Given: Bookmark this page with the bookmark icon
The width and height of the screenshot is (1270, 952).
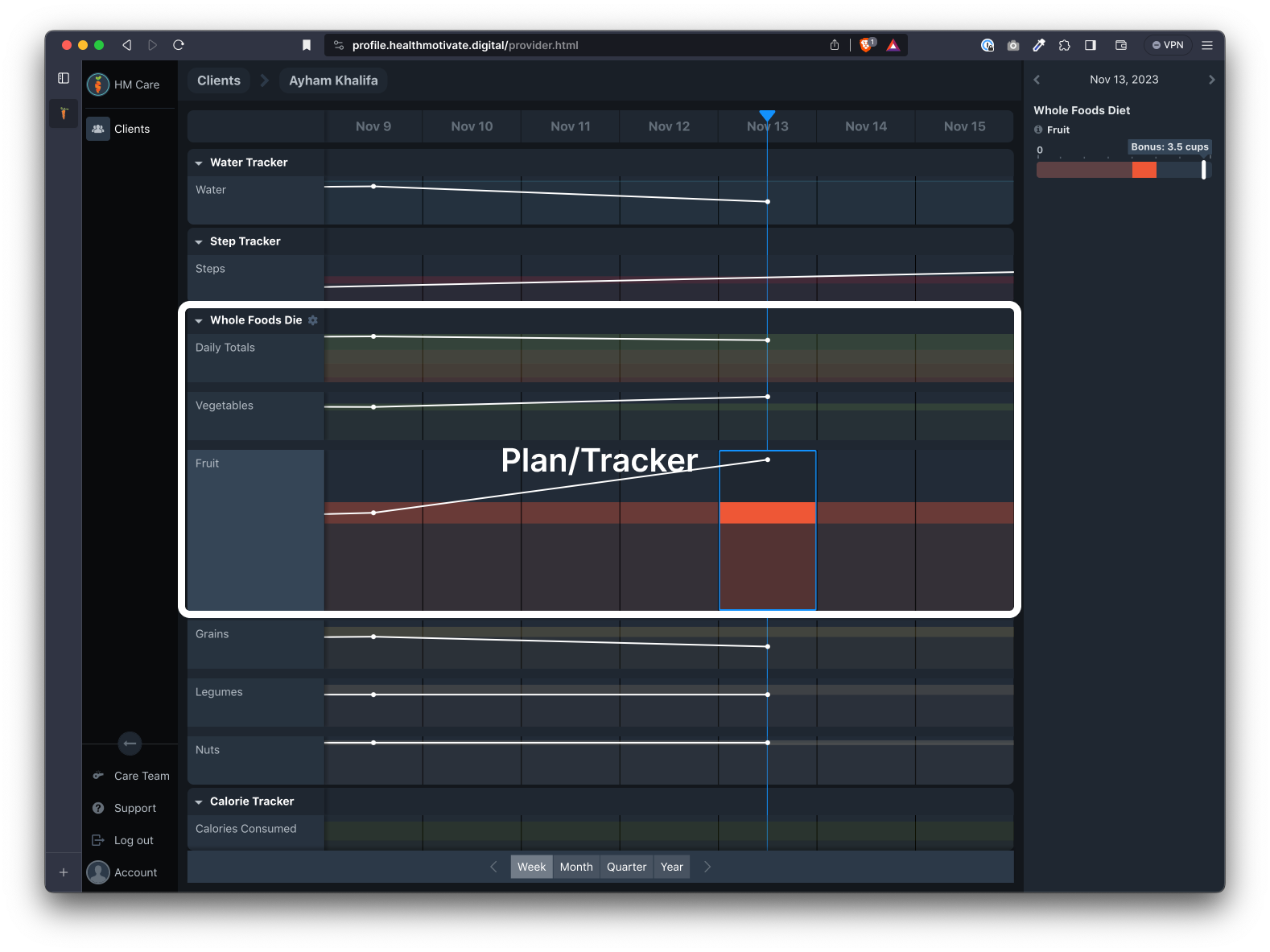Looking at the screenshot, I should coord(307,45).
